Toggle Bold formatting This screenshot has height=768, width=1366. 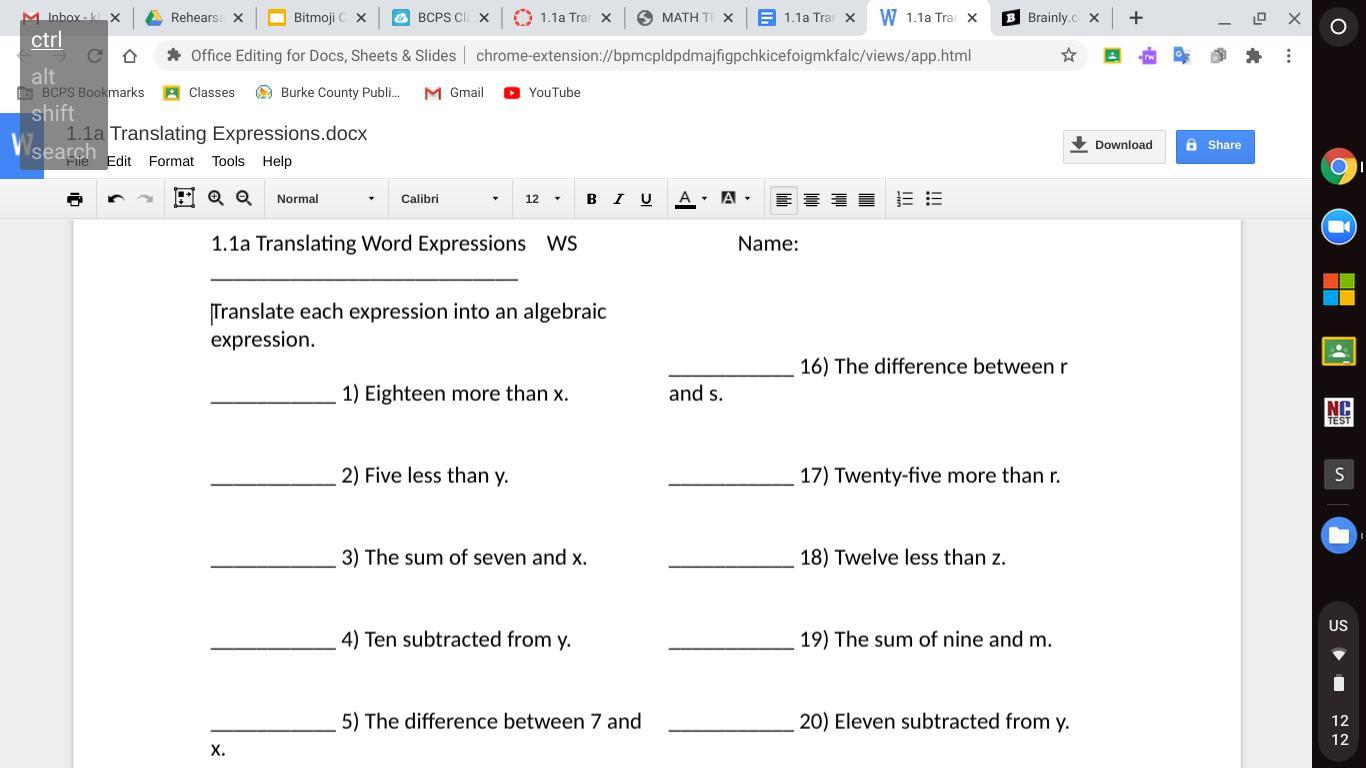click(591, 199)
